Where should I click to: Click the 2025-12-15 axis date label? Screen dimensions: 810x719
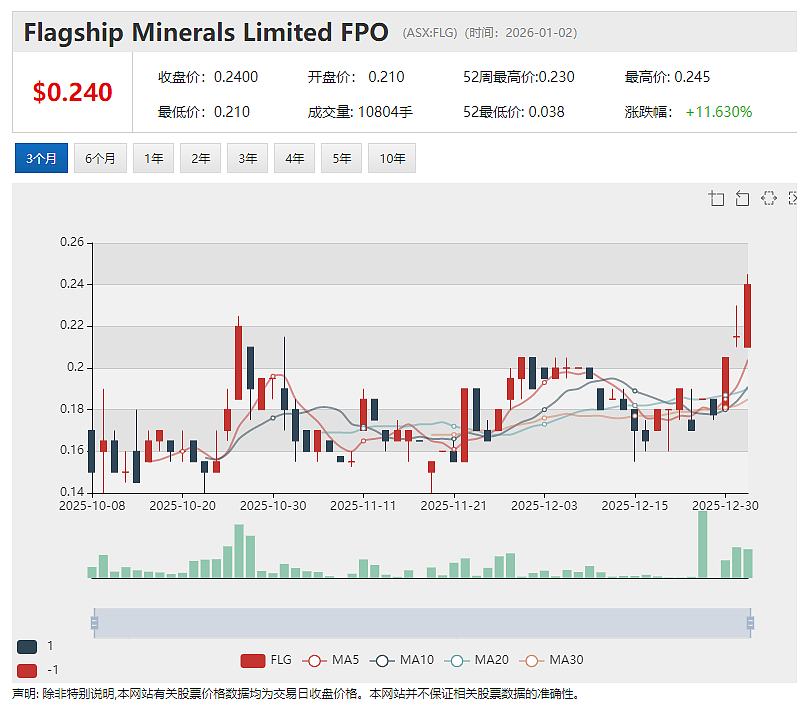634,506
